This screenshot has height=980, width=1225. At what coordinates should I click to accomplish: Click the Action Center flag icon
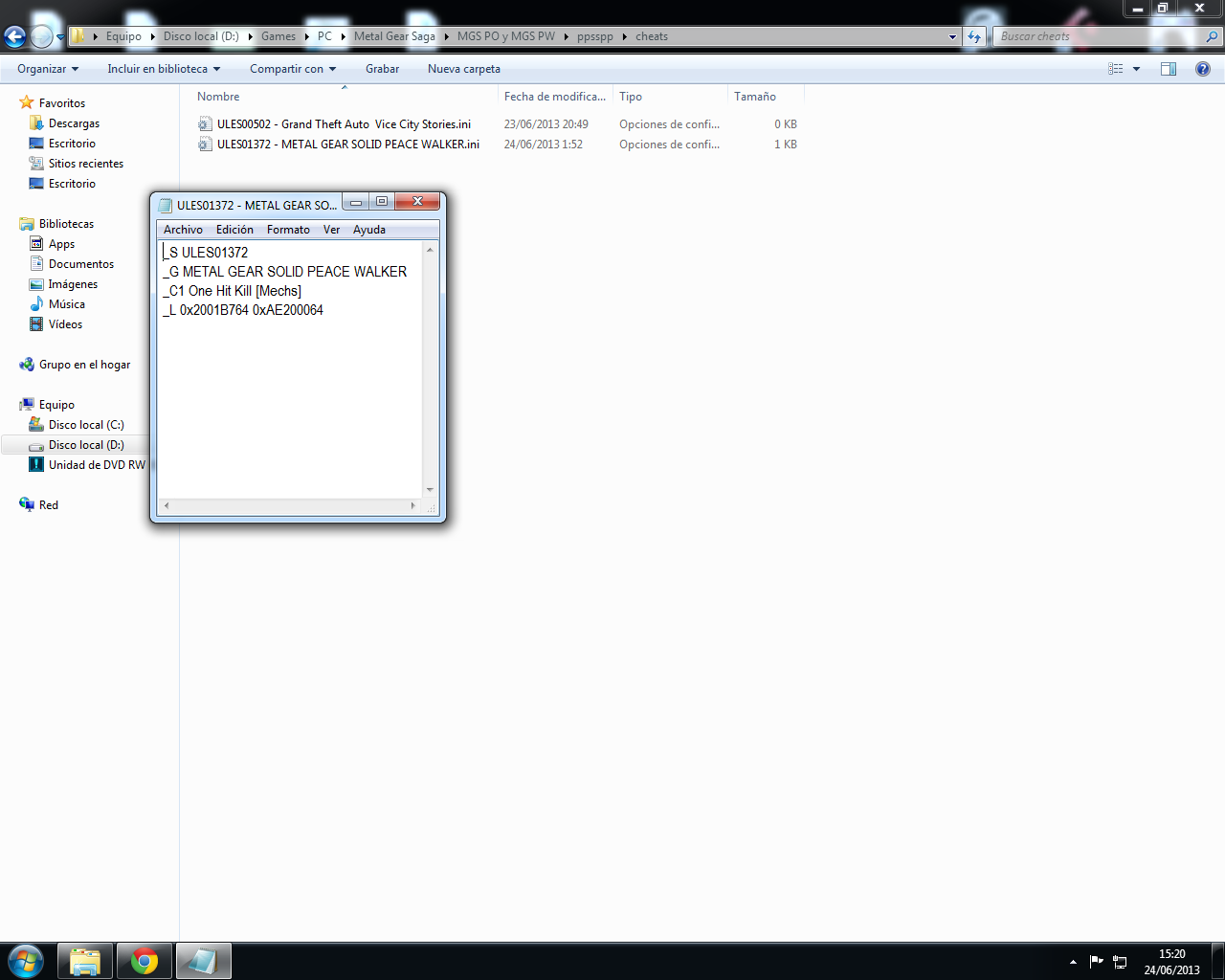click(x=1097, y=962)
